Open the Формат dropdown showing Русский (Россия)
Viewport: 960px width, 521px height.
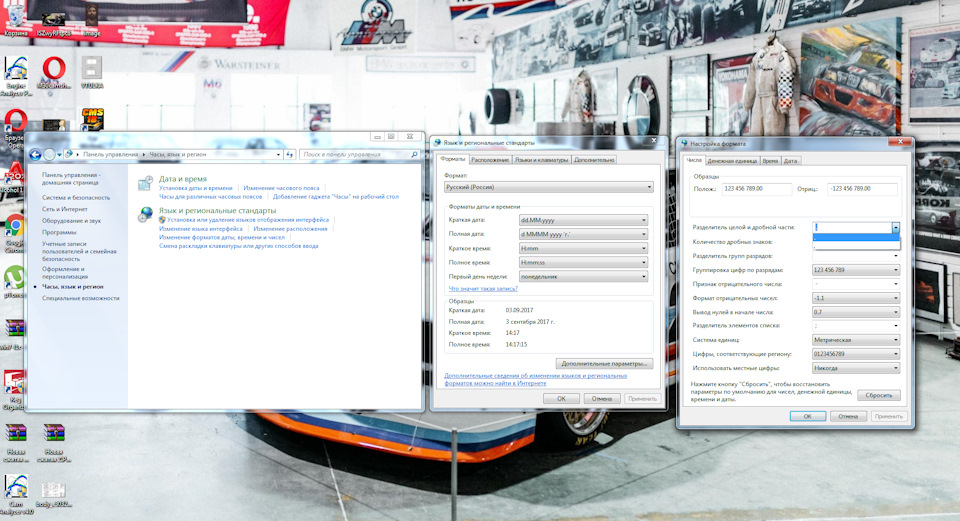click(x=548, y=187)
